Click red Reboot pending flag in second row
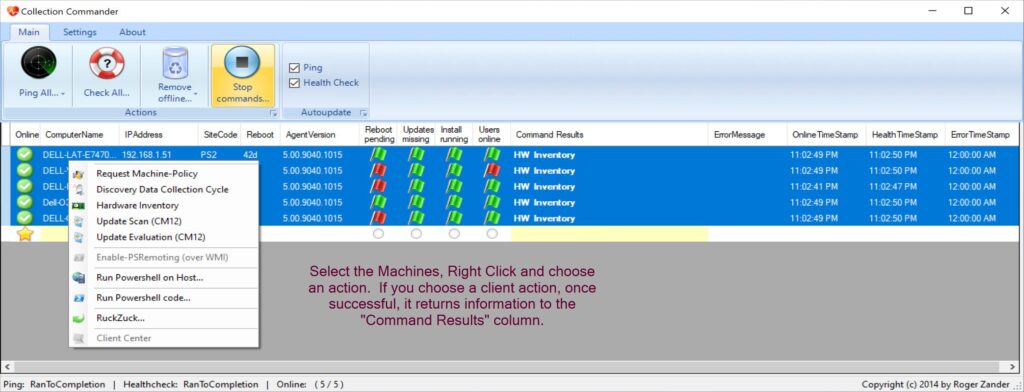 coord(379,171)
